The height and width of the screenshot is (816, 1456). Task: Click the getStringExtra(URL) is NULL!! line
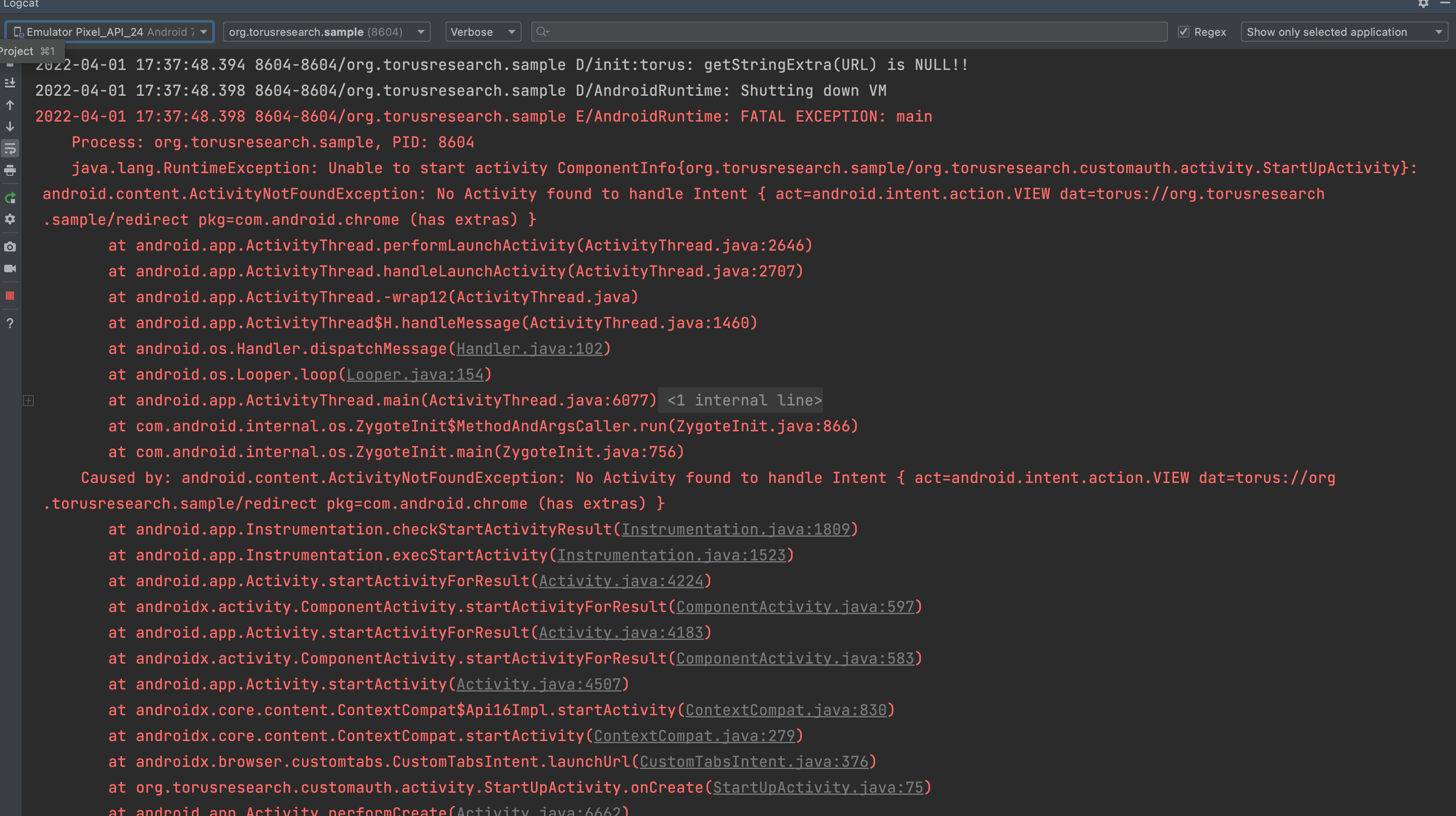coord(502,65)
